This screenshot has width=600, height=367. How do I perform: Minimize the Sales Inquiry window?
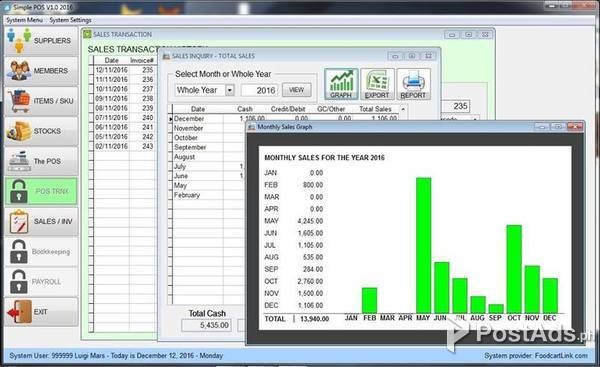pyautogui.click(x=395, y=56)
